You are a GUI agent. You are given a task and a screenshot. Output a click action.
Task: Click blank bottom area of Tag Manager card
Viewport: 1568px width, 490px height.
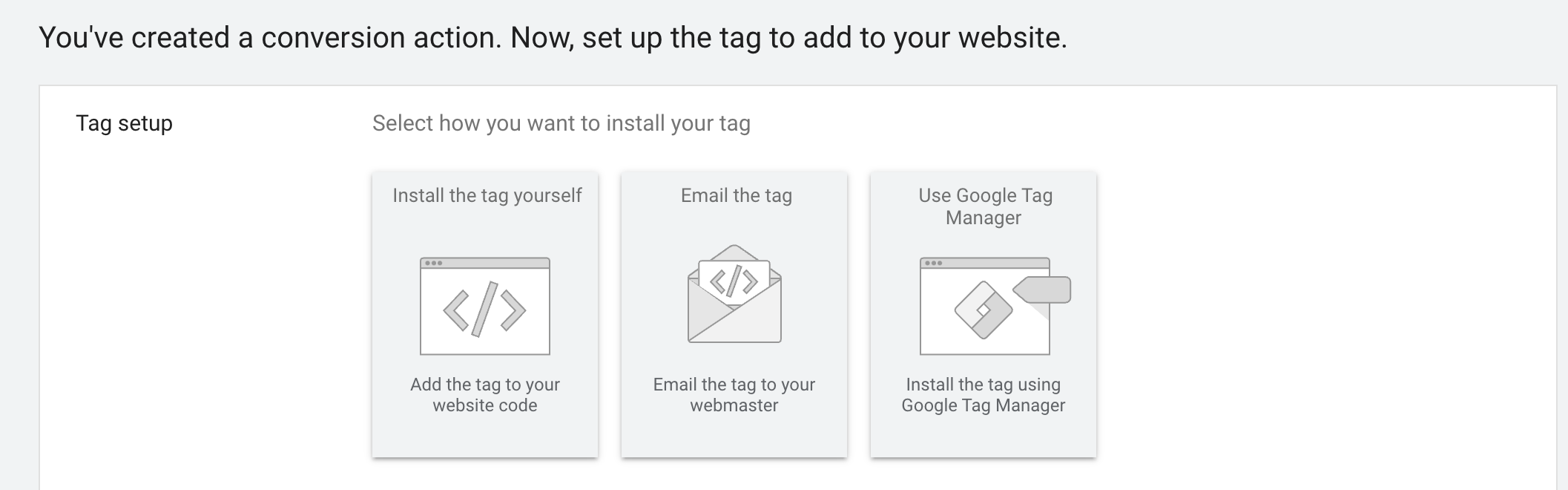983,437
